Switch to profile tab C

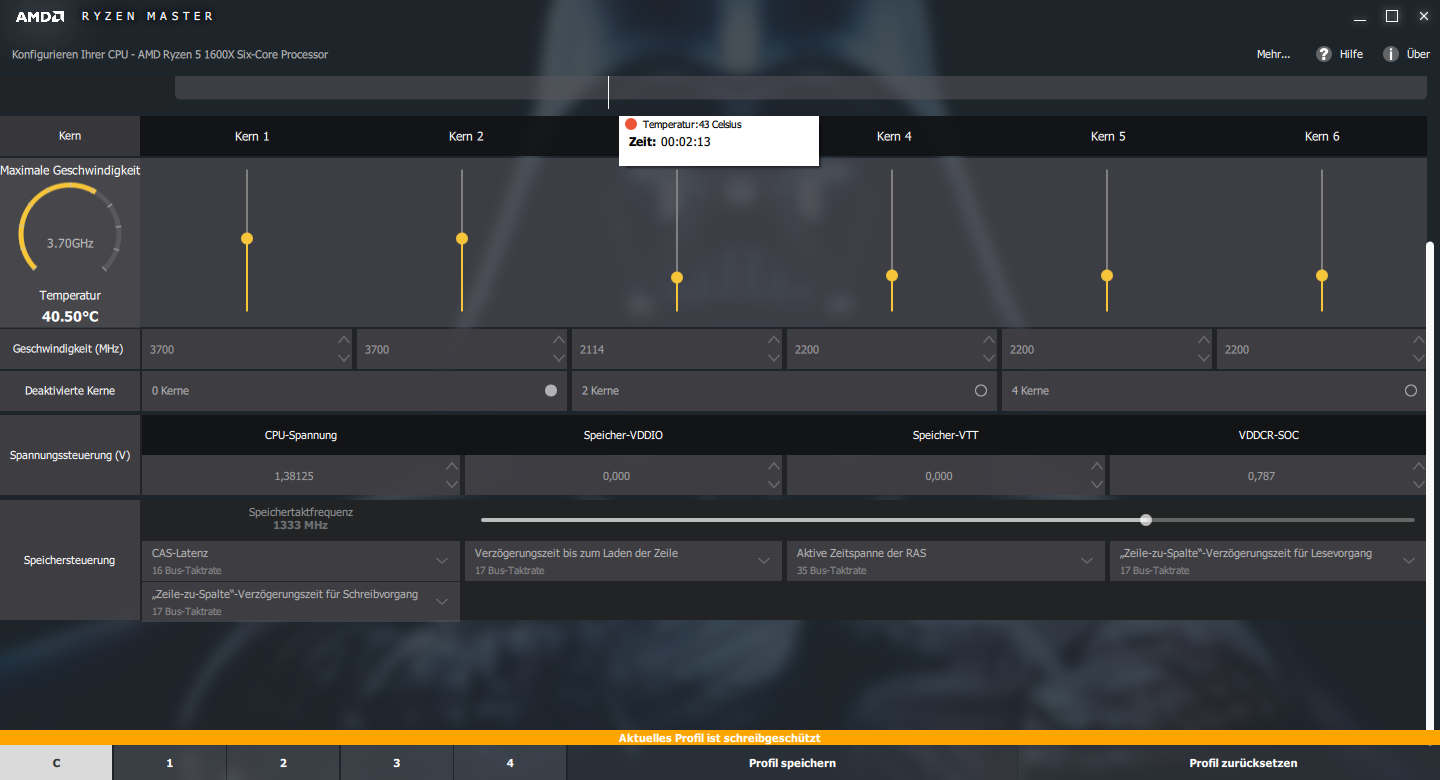(x=56, y=763)
